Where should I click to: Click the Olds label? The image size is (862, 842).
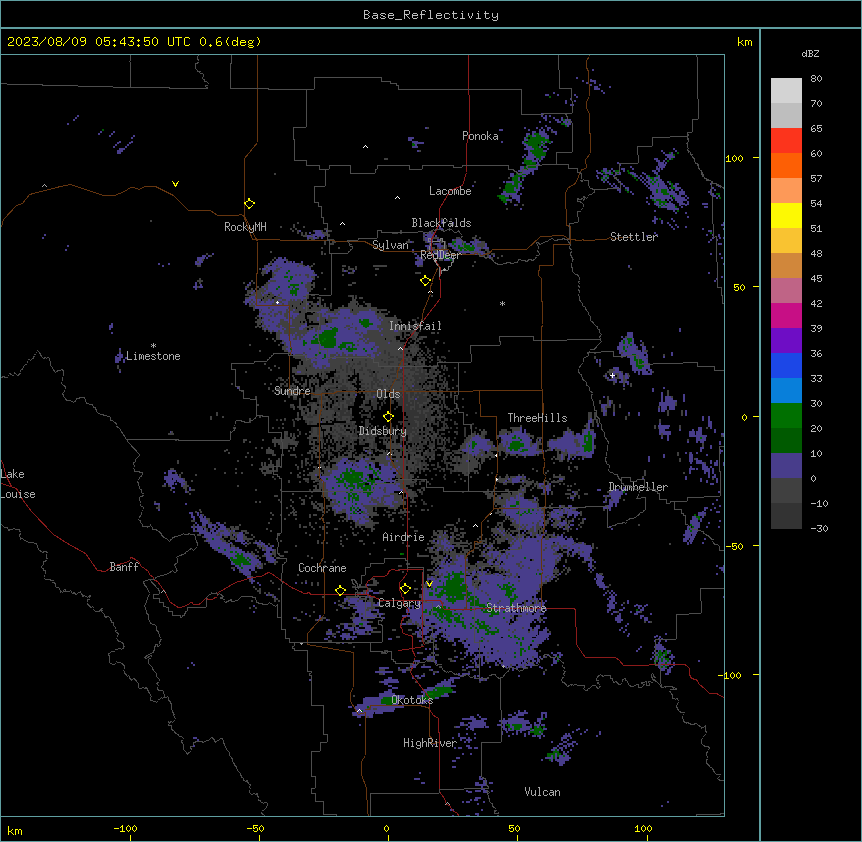388,394
